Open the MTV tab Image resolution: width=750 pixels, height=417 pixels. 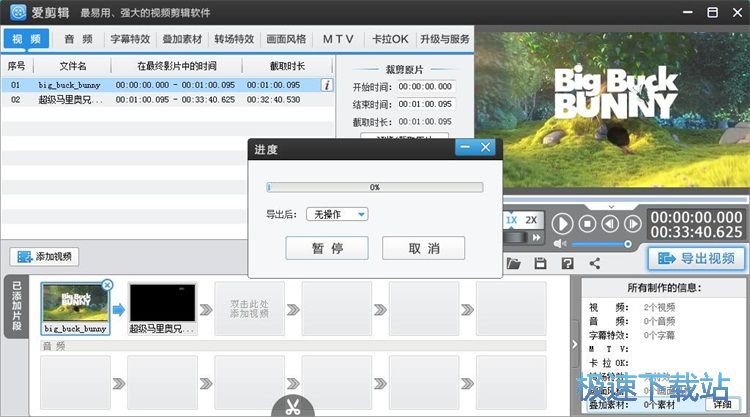click(x=338, y=39)
